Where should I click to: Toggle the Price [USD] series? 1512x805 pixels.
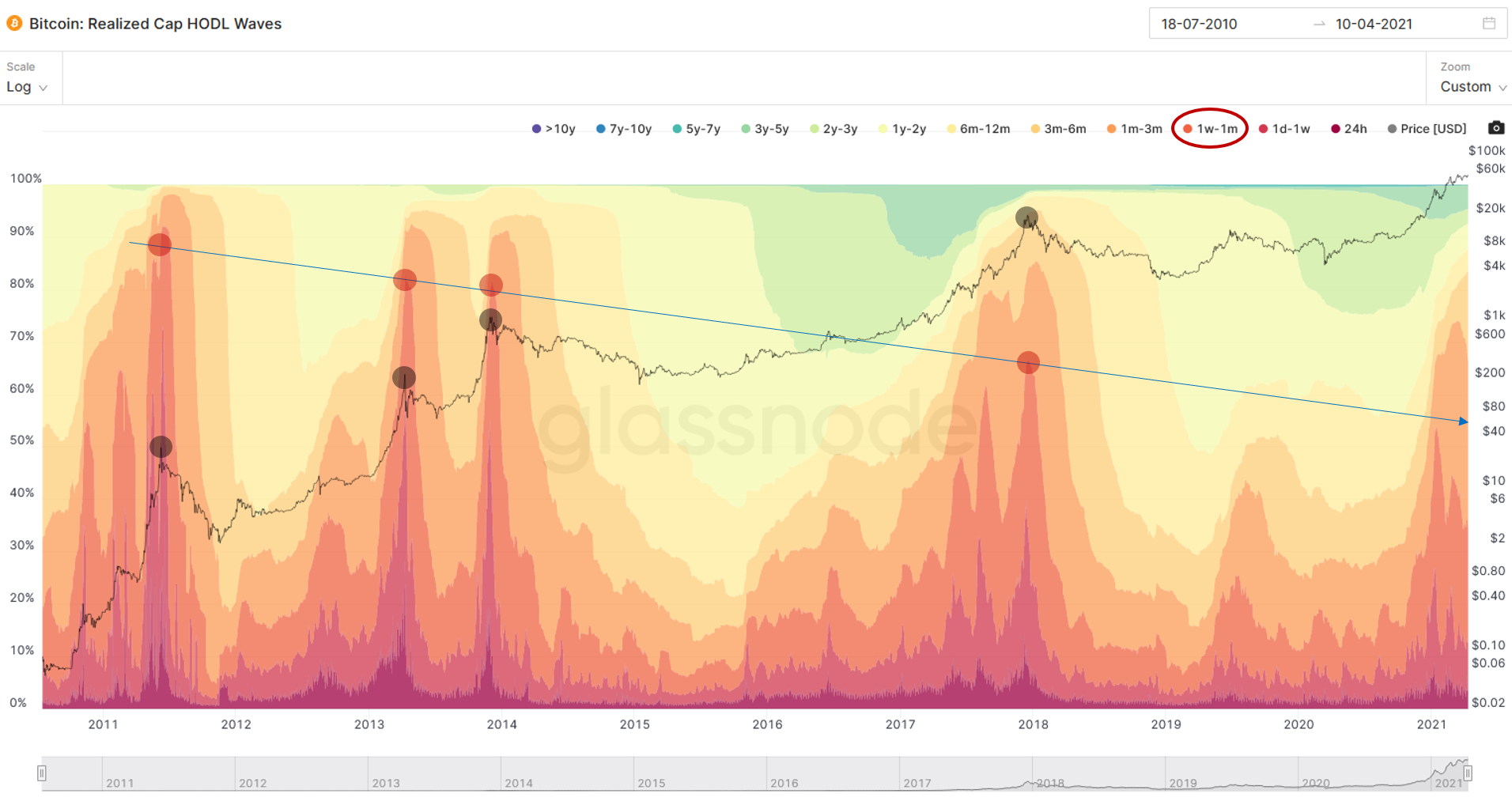click(x=1427, y=129)
